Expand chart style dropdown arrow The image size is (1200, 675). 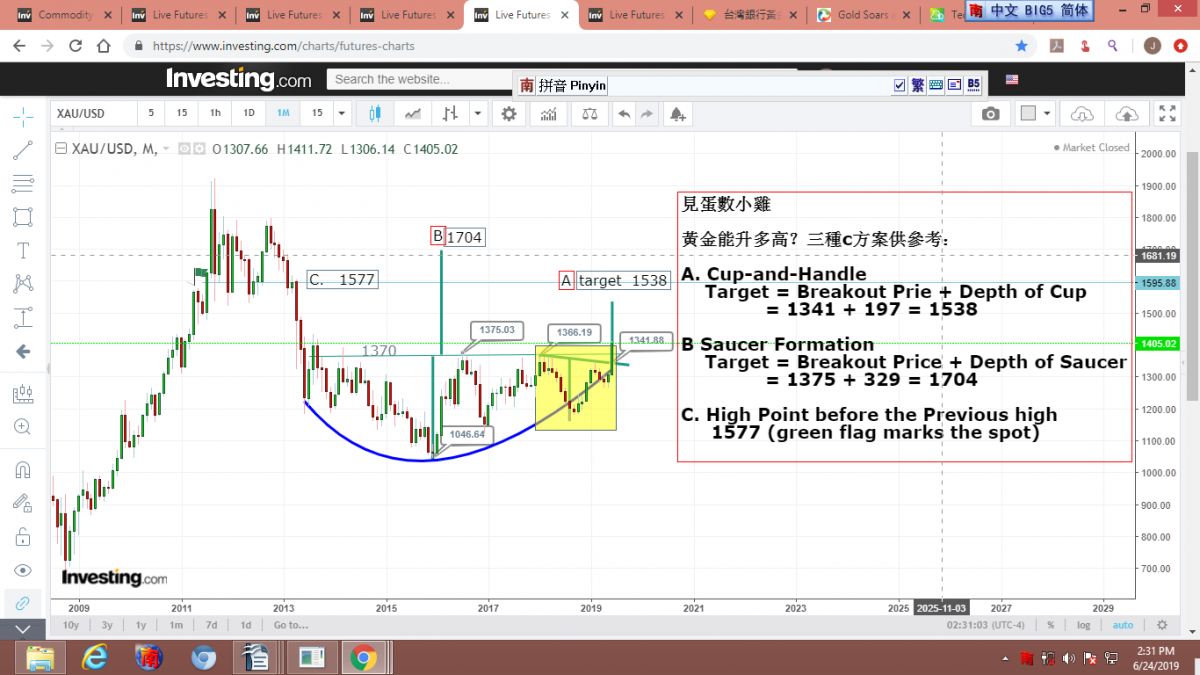coord(477,114)
